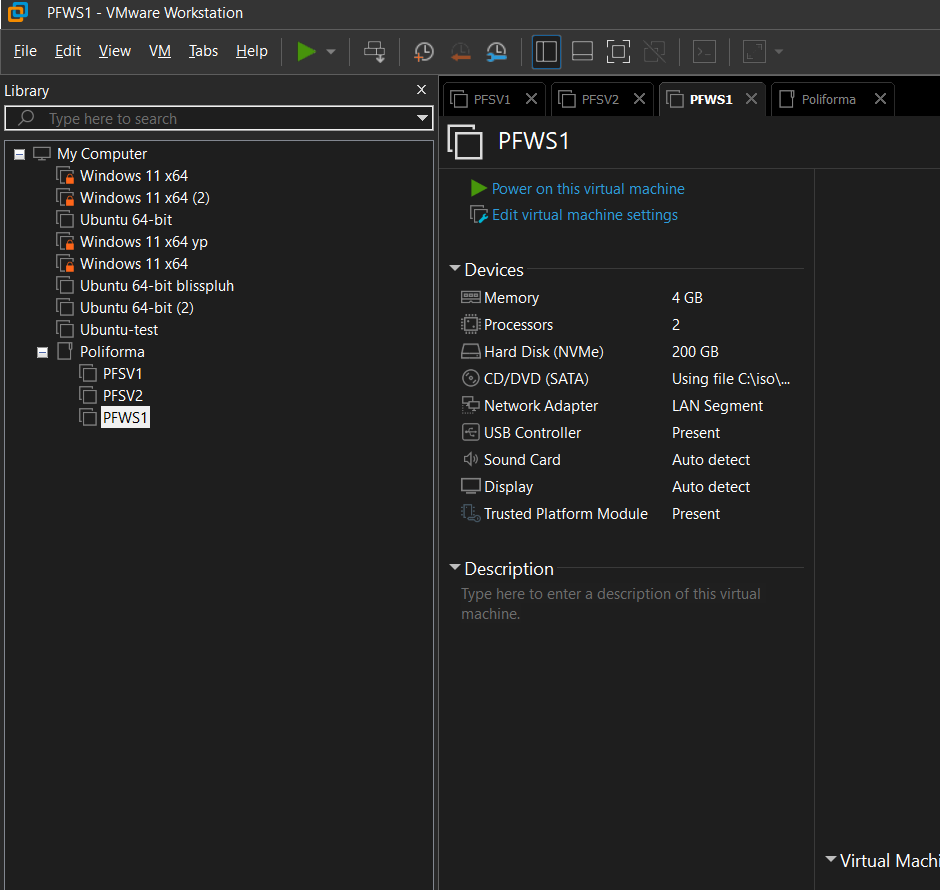This screenshot has height=890, width=940.
Task: Revert the VM to its previous snapshot
Action: pyautogui.click(x=460, y=51)
